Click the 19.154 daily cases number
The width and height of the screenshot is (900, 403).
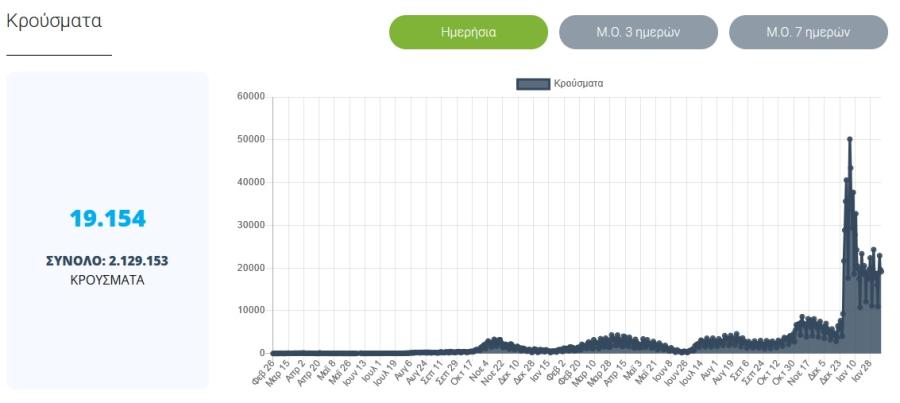pos(108,219)
